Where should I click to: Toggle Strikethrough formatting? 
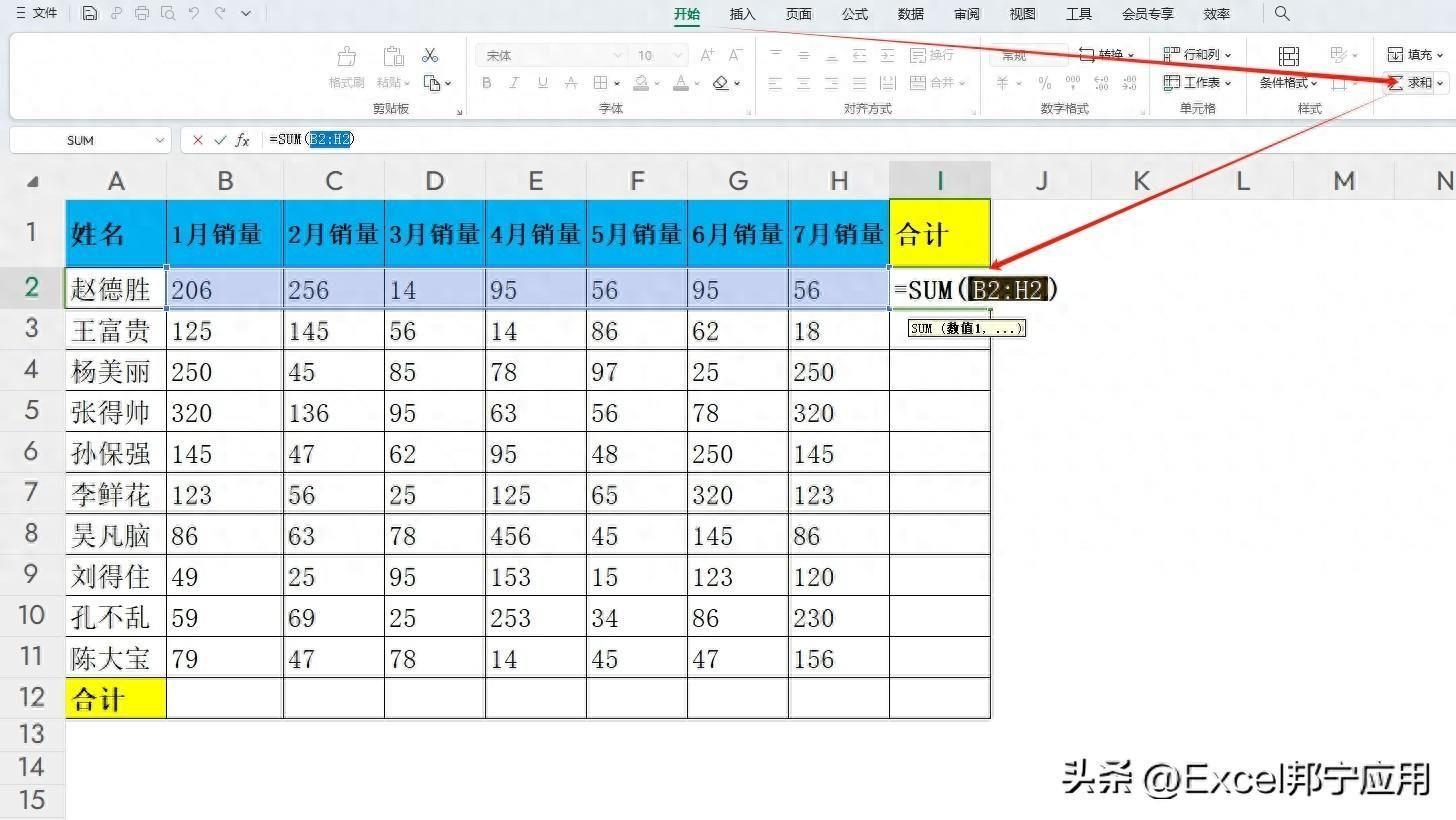(570, 83)
